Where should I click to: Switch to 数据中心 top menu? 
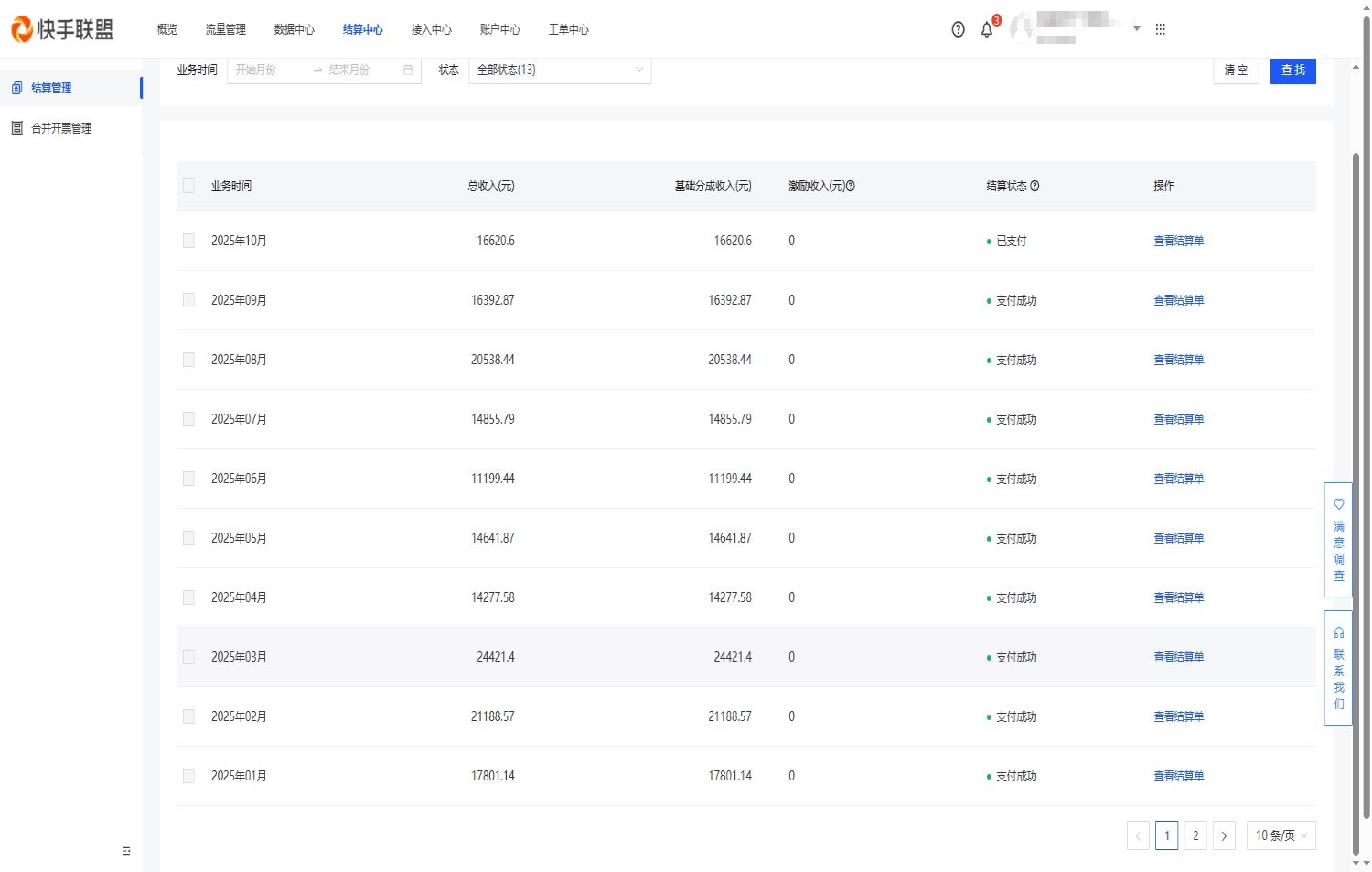click(x=294, y=29)
